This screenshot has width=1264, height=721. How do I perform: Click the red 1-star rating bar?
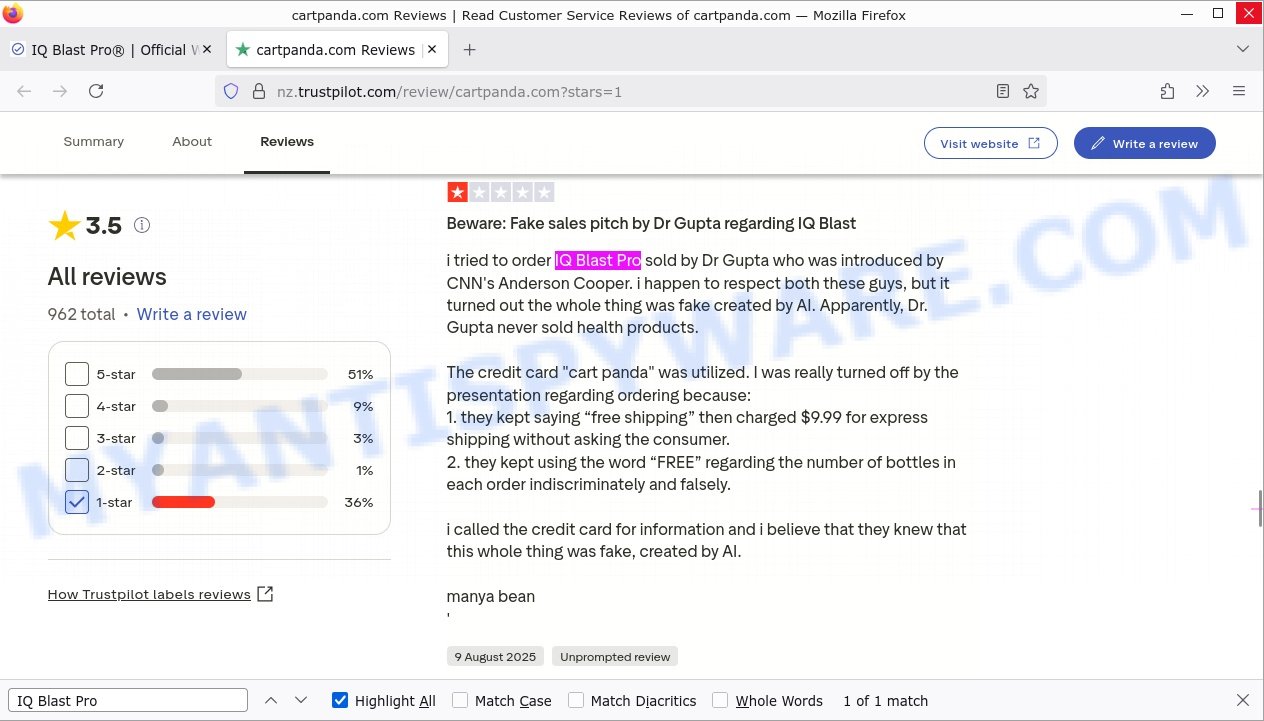[184, 502]
